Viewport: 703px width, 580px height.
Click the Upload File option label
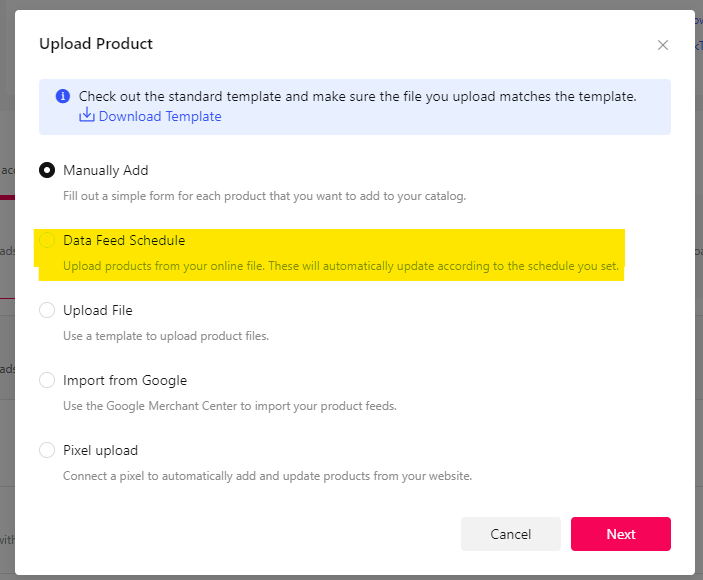point(98,310)
